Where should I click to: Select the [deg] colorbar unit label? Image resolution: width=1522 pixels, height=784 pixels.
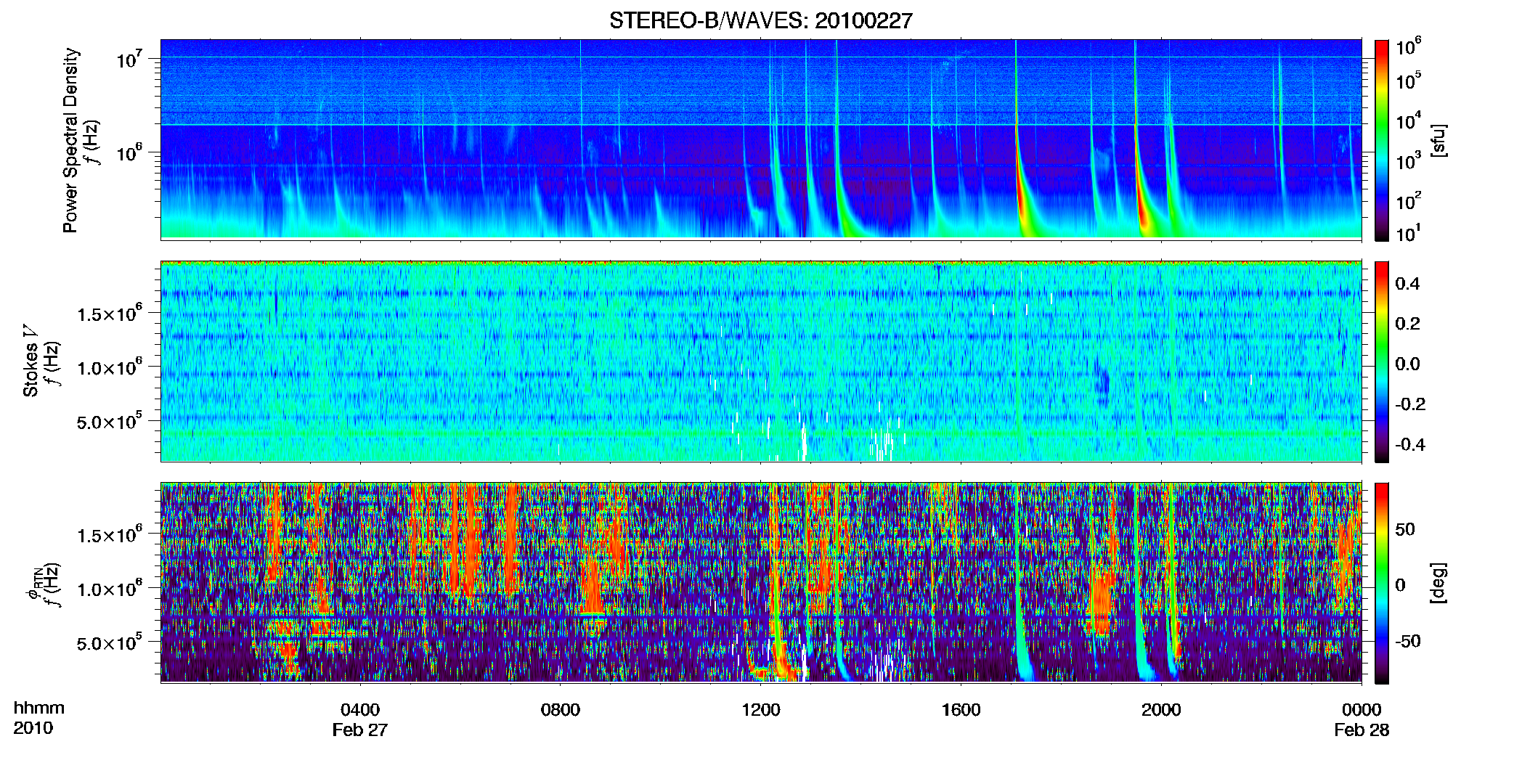pos(1438,583)
